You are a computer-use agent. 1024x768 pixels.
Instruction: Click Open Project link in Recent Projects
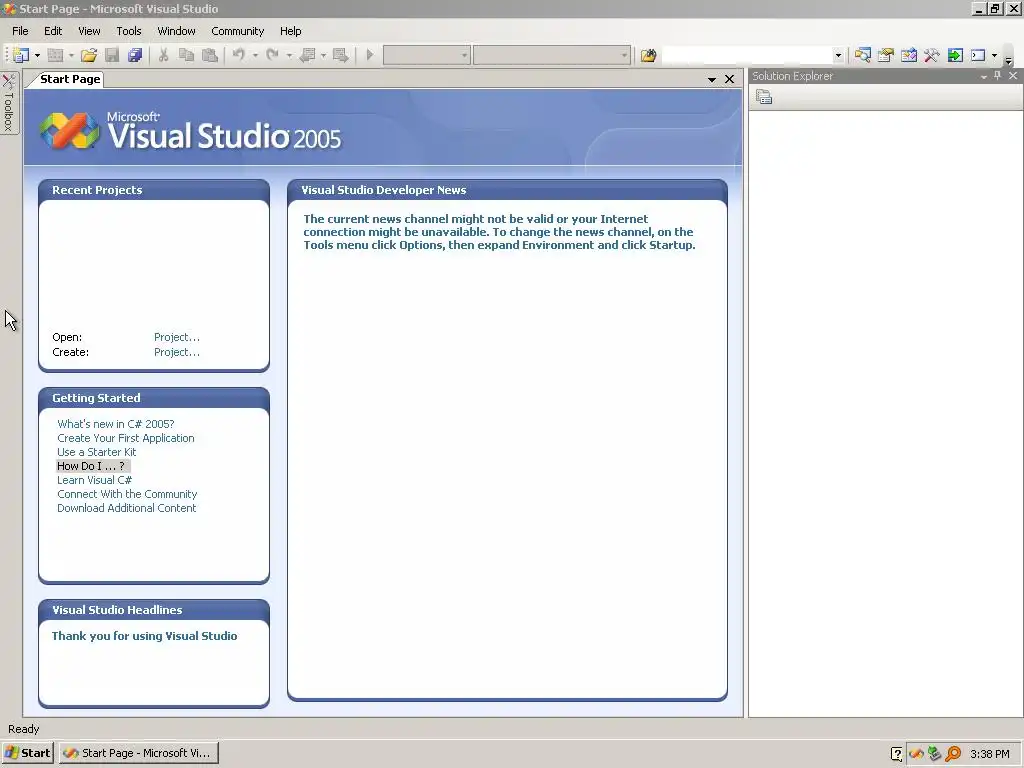tap(177, 337)
